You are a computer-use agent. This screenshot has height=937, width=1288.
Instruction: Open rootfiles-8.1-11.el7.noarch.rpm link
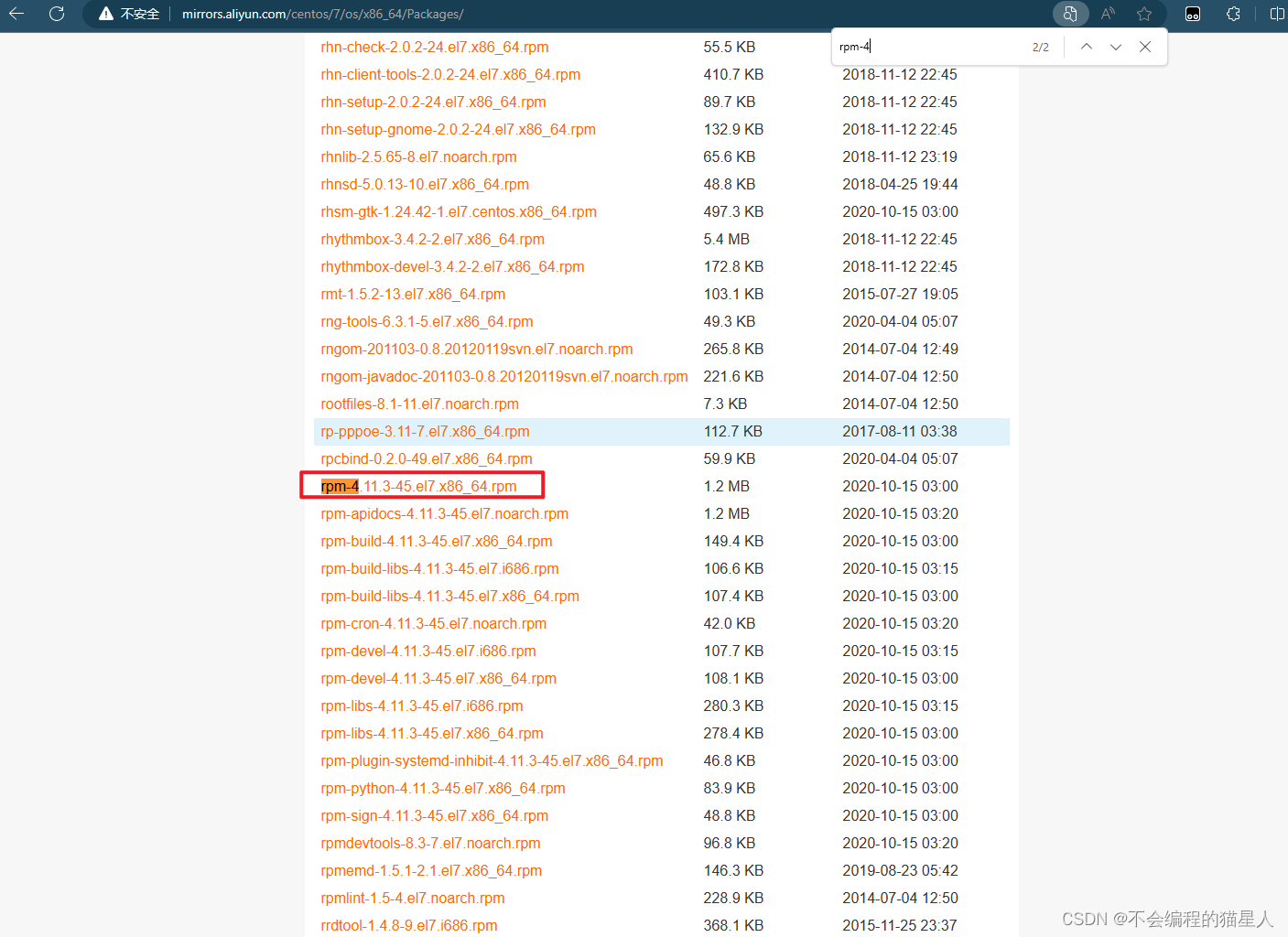(419, 404)
